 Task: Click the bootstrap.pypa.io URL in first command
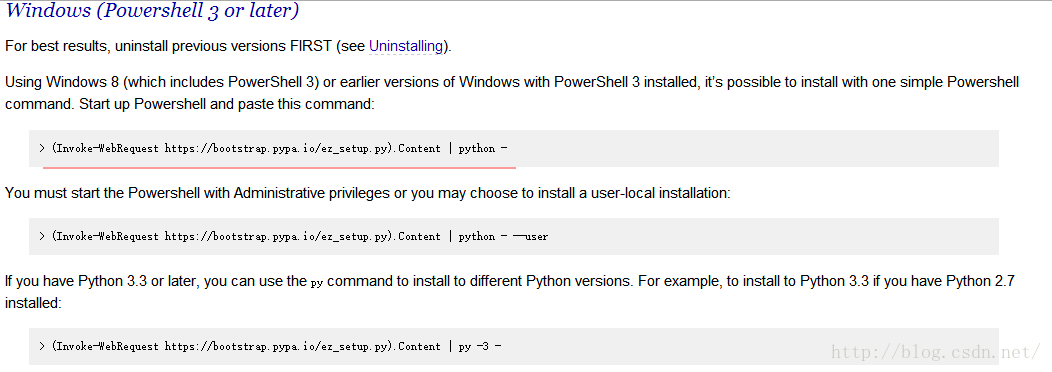[x=276, y=148]
